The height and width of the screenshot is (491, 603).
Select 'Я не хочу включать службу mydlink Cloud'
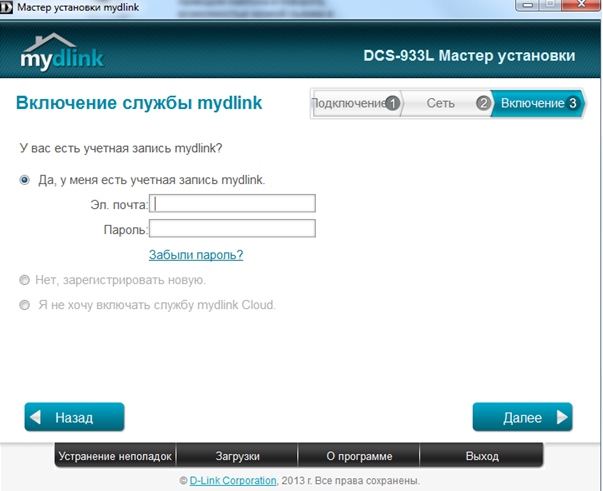[x=25, y=305]
